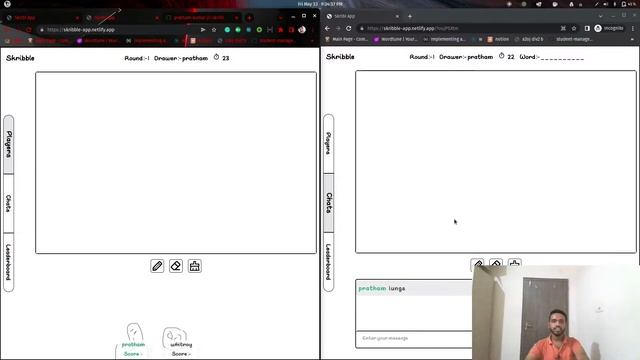Open 'Notion' bookmark in right browser
The width and height of the screenshot is (640, 360).
coord(498,39)
